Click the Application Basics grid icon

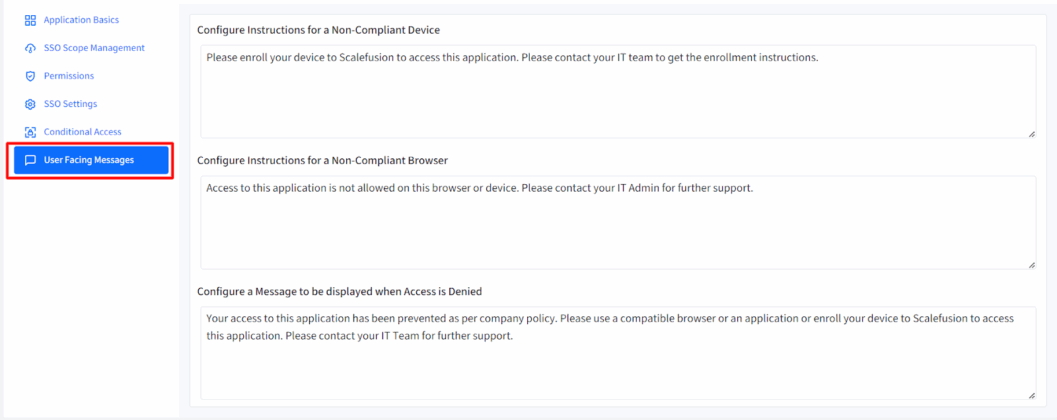click(x=30, y=20)
